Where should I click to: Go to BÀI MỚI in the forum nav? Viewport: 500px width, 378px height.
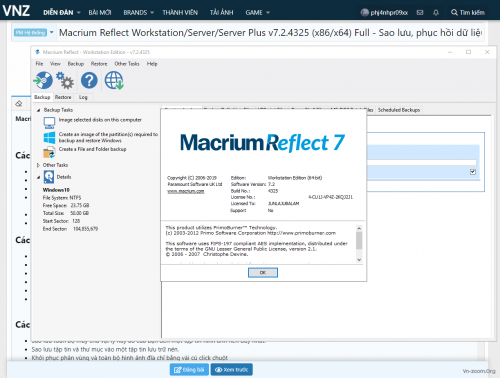point(100,13)
